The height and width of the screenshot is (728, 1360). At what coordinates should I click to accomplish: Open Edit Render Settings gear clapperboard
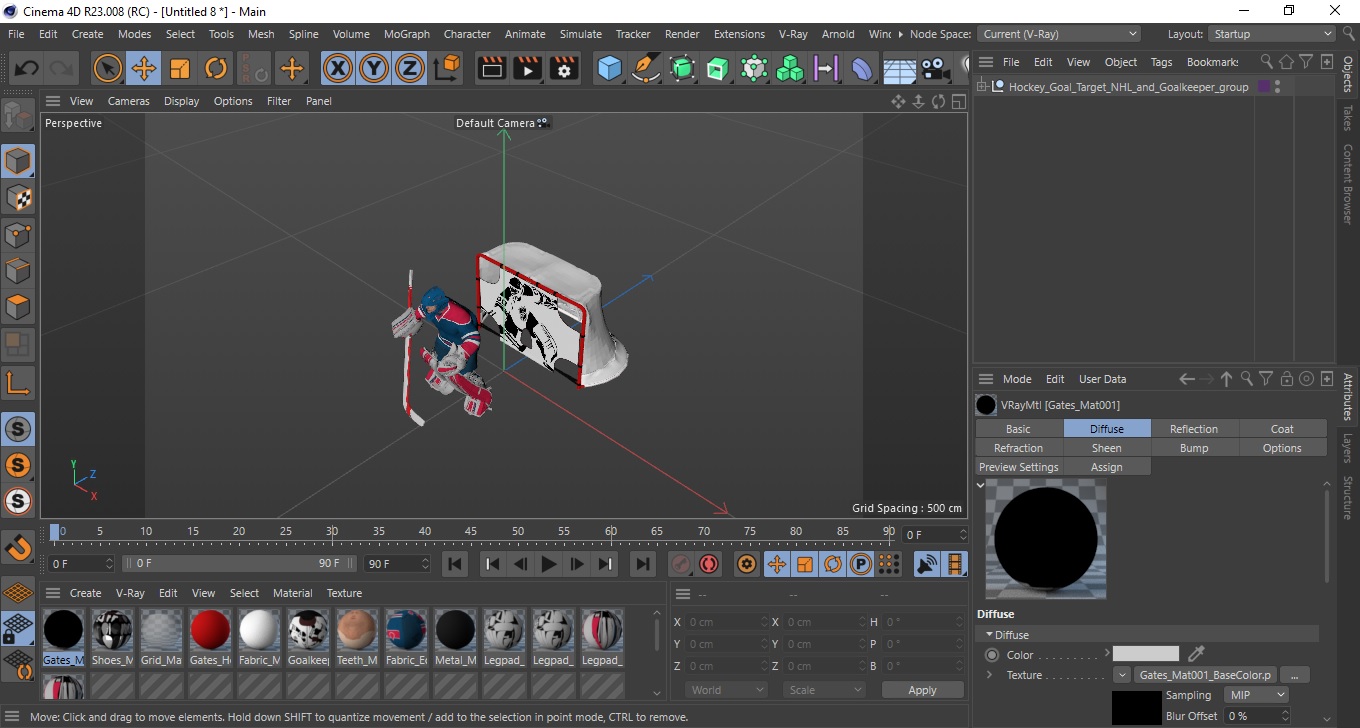point(564,68)
